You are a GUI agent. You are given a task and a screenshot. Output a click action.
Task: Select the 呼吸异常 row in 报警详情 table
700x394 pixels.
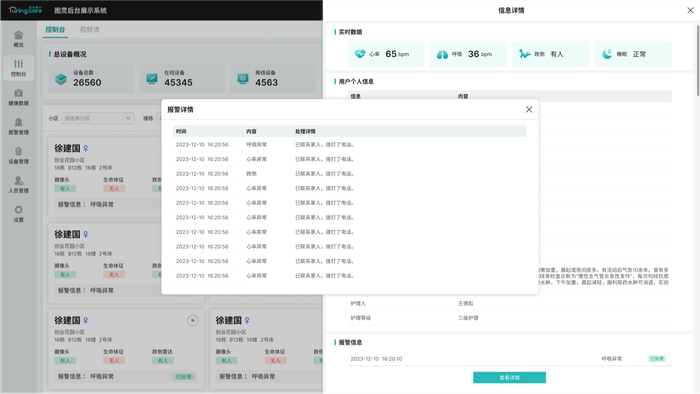pyautogui.click(x=351, y=145)
